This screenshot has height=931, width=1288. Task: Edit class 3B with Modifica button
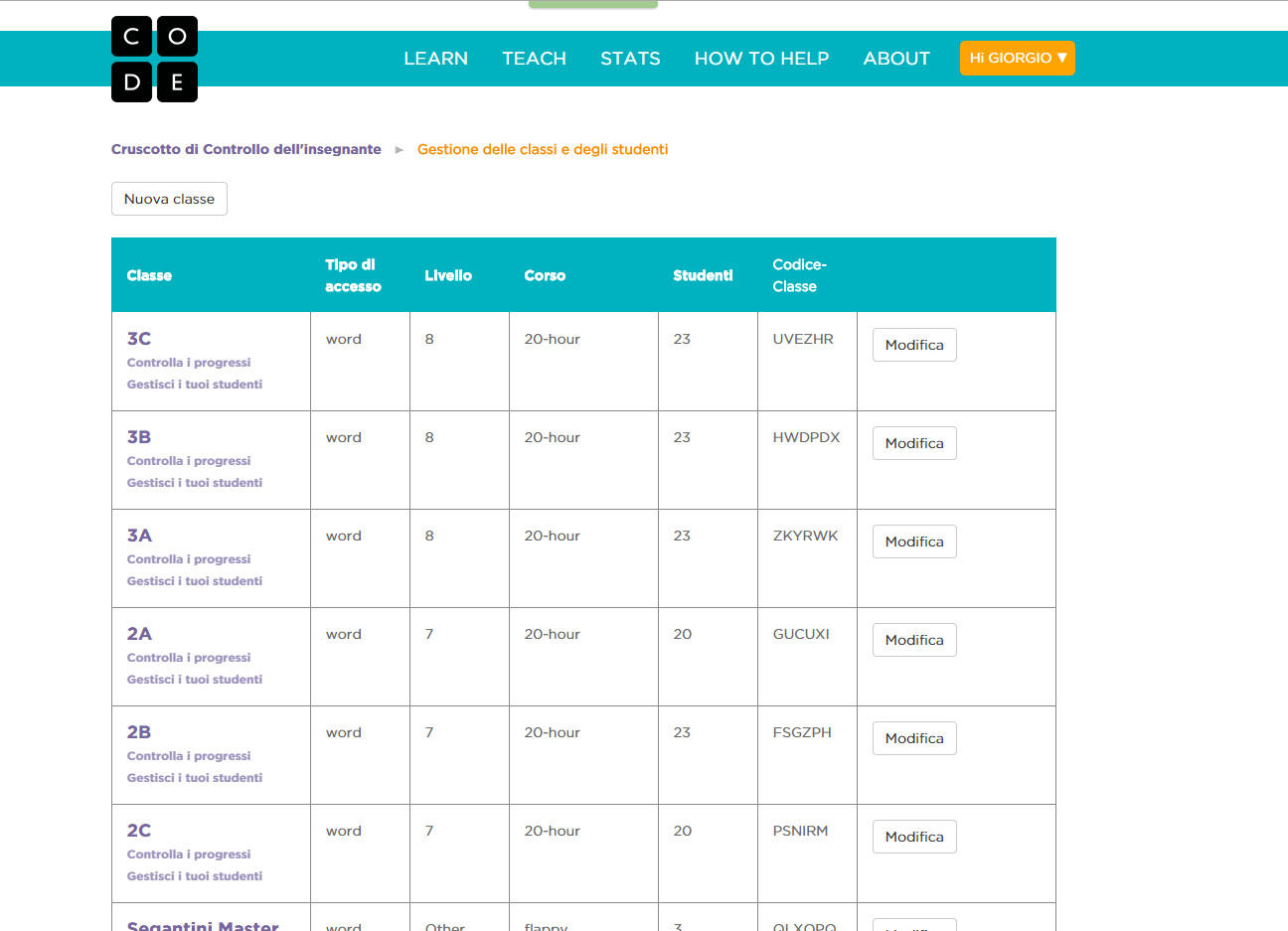click(914, 443)
